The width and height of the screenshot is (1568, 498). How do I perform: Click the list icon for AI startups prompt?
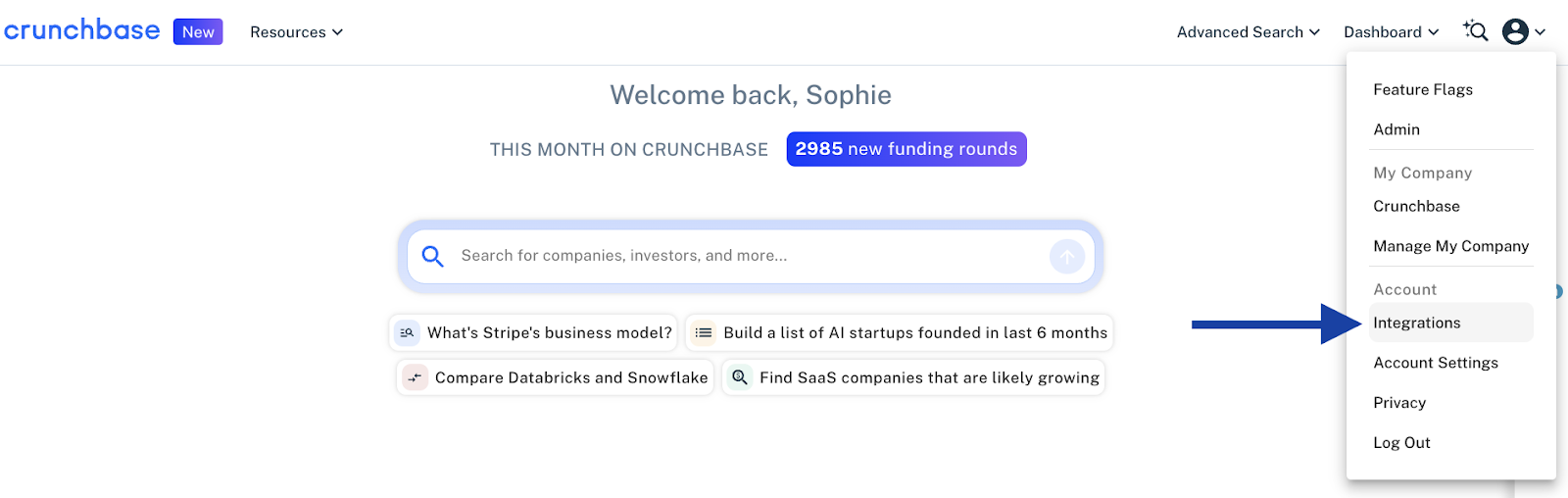coord(703,333)
